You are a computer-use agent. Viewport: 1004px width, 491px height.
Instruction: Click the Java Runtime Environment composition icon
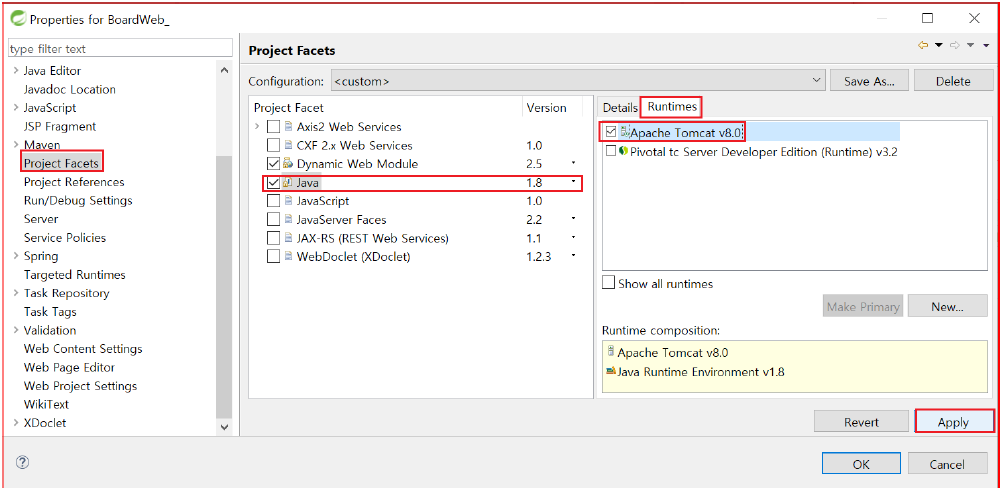point(611,371)
